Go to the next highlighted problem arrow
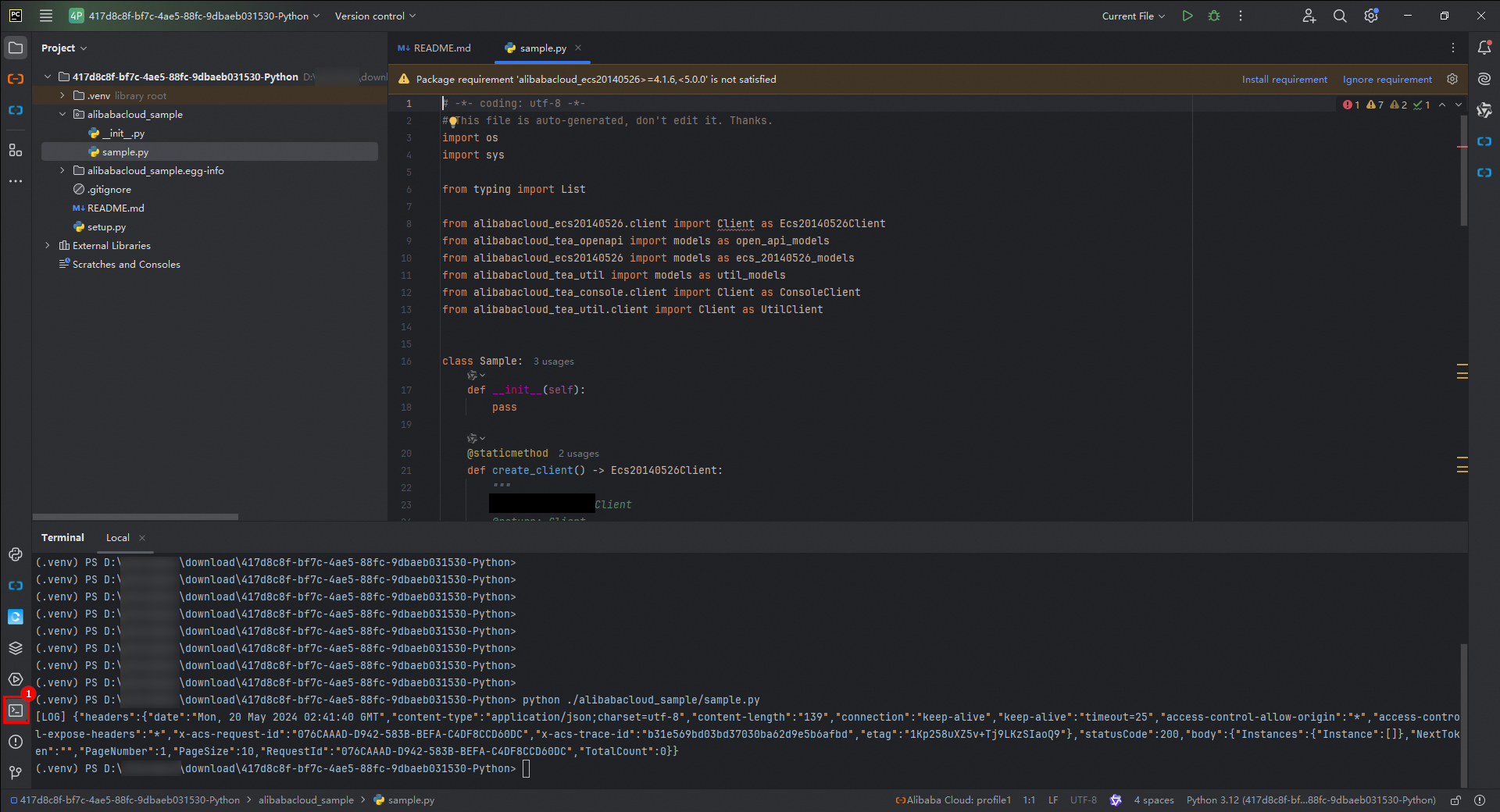This screenshot has height=812, width=1500. [x=1458, y=105]
